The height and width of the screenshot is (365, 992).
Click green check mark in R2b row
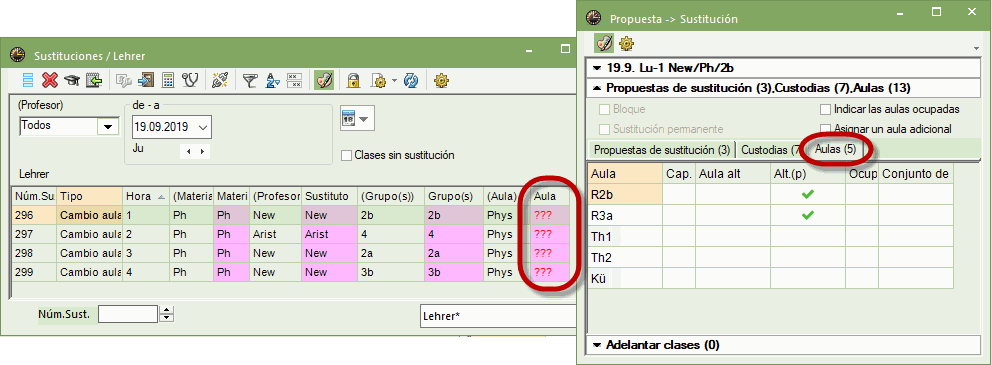[807, 194]
